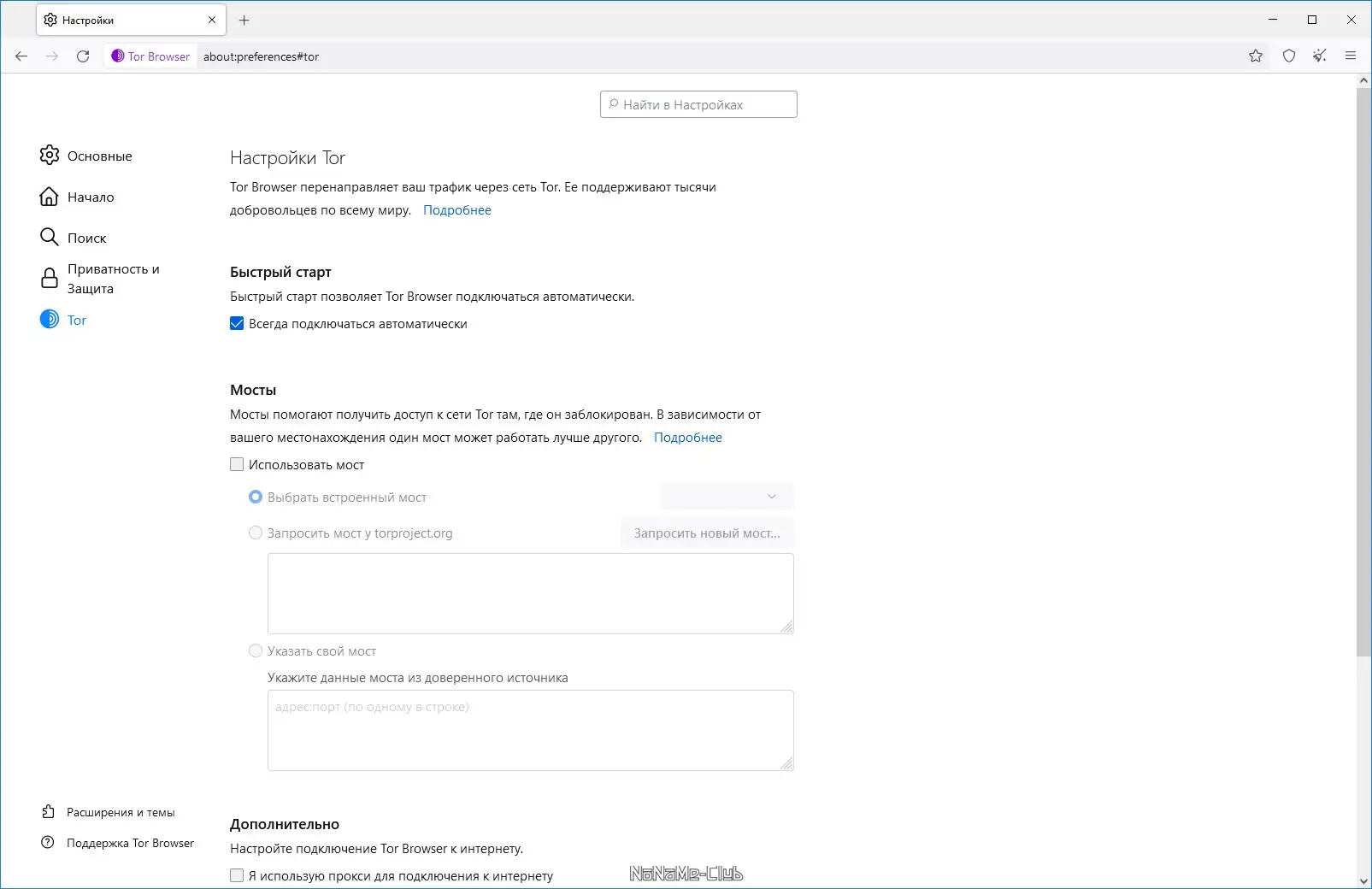The height and width of the screenshot is (889, 1372).
Task: Click Подробнее link about Tor network
Action: click(457, 210)
